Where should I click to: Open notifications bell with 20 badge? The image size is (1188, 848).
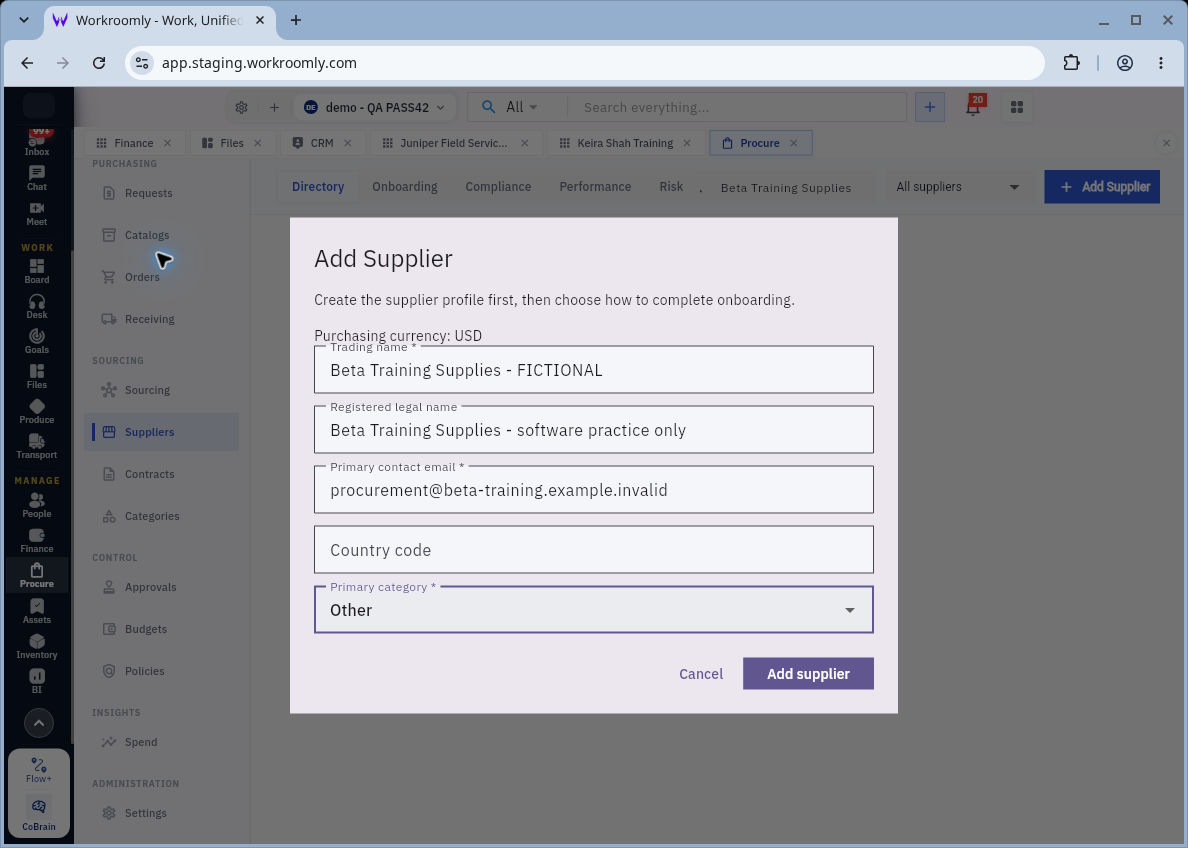point(974,107)
